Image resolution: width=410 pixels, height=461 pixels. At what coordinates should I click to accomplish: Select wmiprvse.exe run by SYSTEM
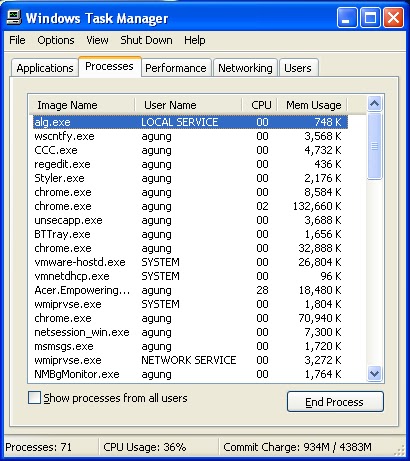point(190,304)
